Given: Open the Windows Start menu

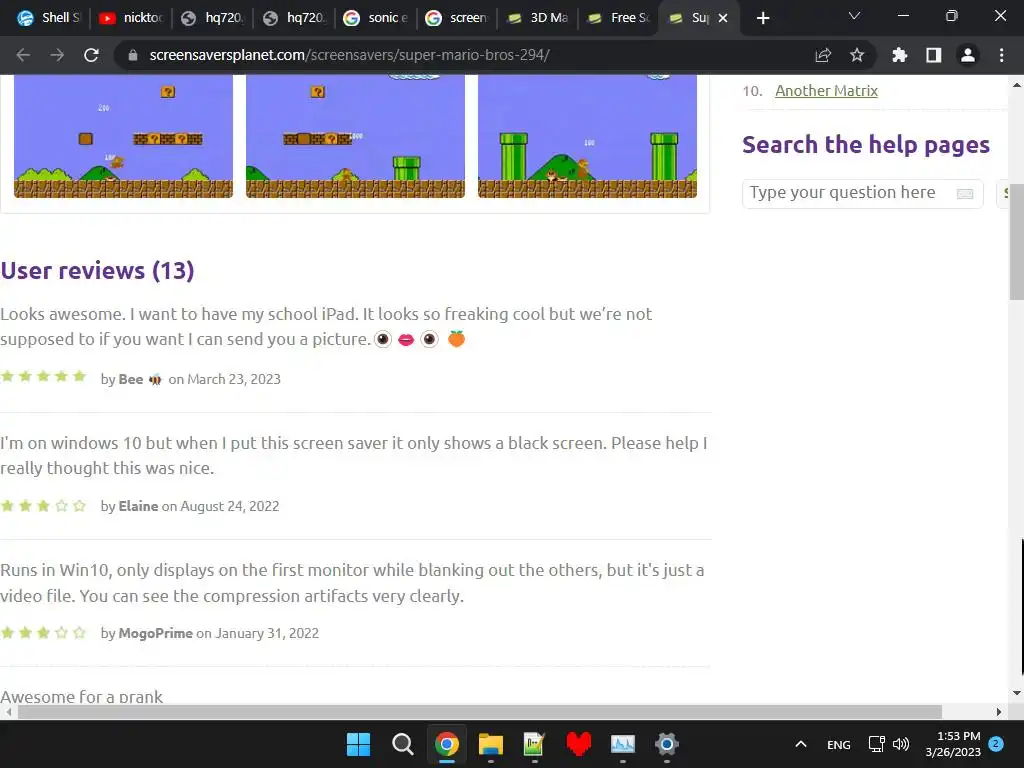Looking at the screenshot, I should [x=359, y=744].
